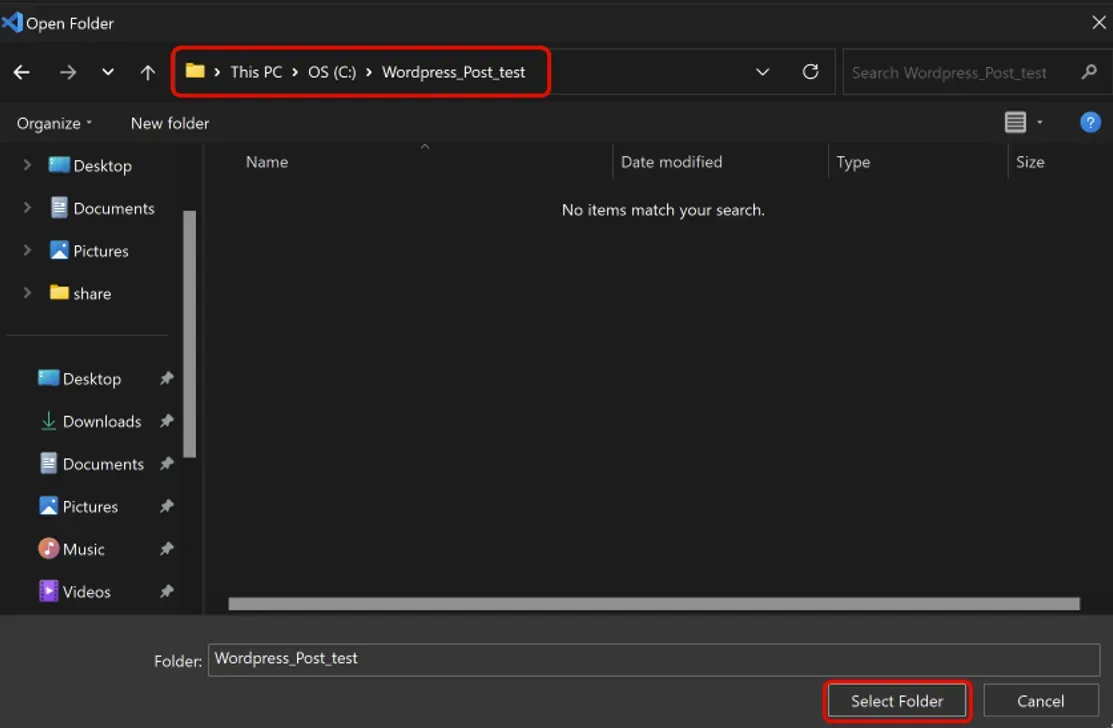Cancel the Open Folder dialog

pyautogui.click(x=1040, y=701)
